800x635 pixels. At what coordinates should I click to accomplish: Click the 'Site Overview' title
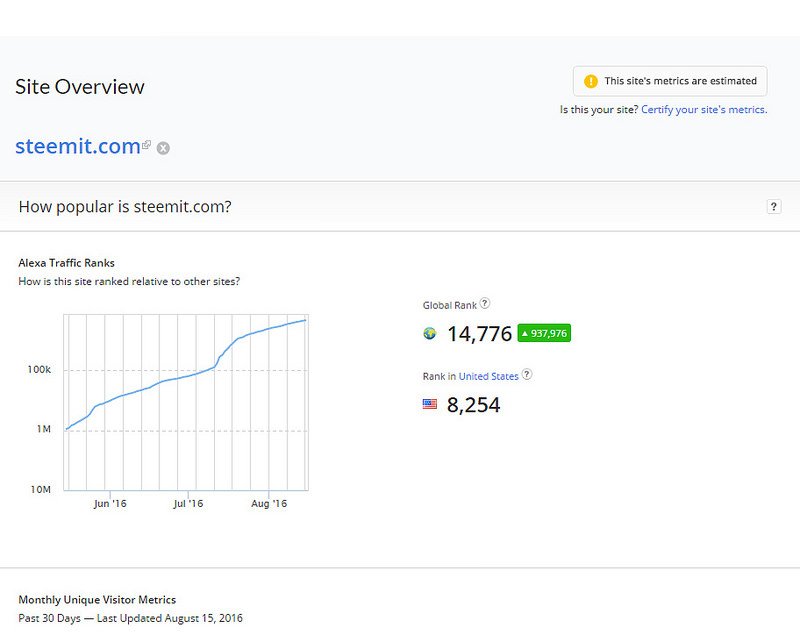pyautogui.click(x=80, y=87)
